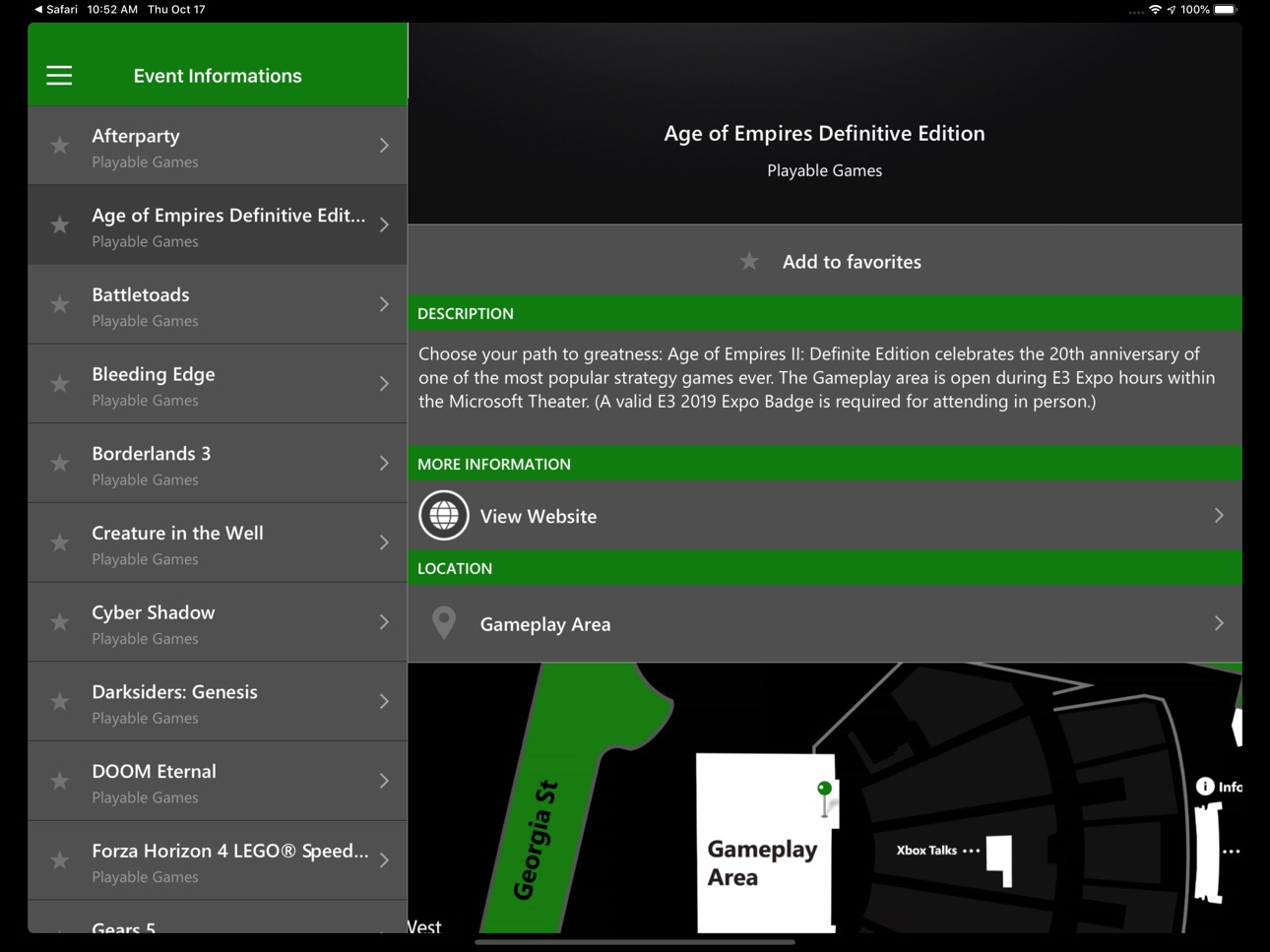Expand Afterparty details chevron
The height and width of the screenshot is (952, 1270).
(x=384, y=146)
